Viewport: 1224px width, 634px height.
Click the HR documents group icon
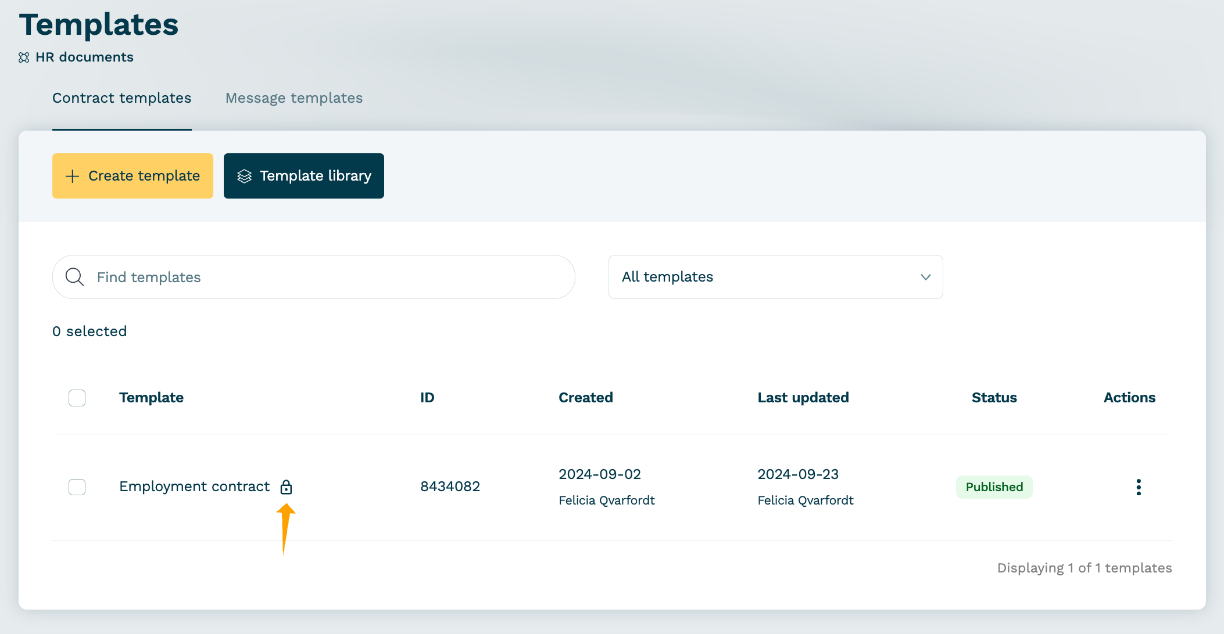click(x=24, y=57)
